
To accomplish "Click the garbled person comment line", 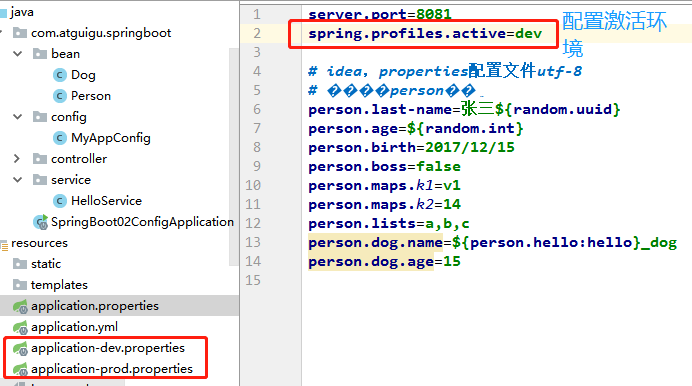I will (x=391, y=90).
